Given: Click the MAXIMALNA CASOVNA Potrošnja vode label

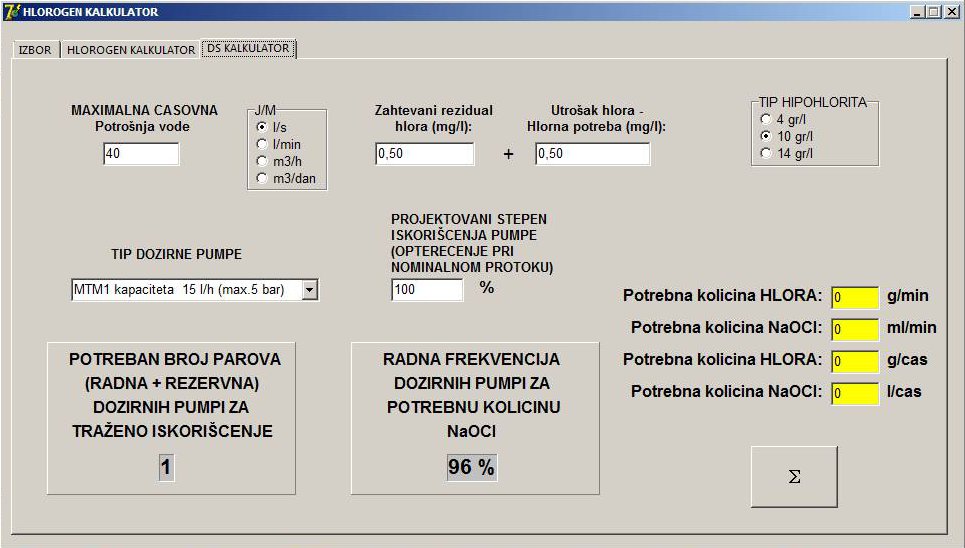Looking at the screenshot, I should [x=144, y=118].
